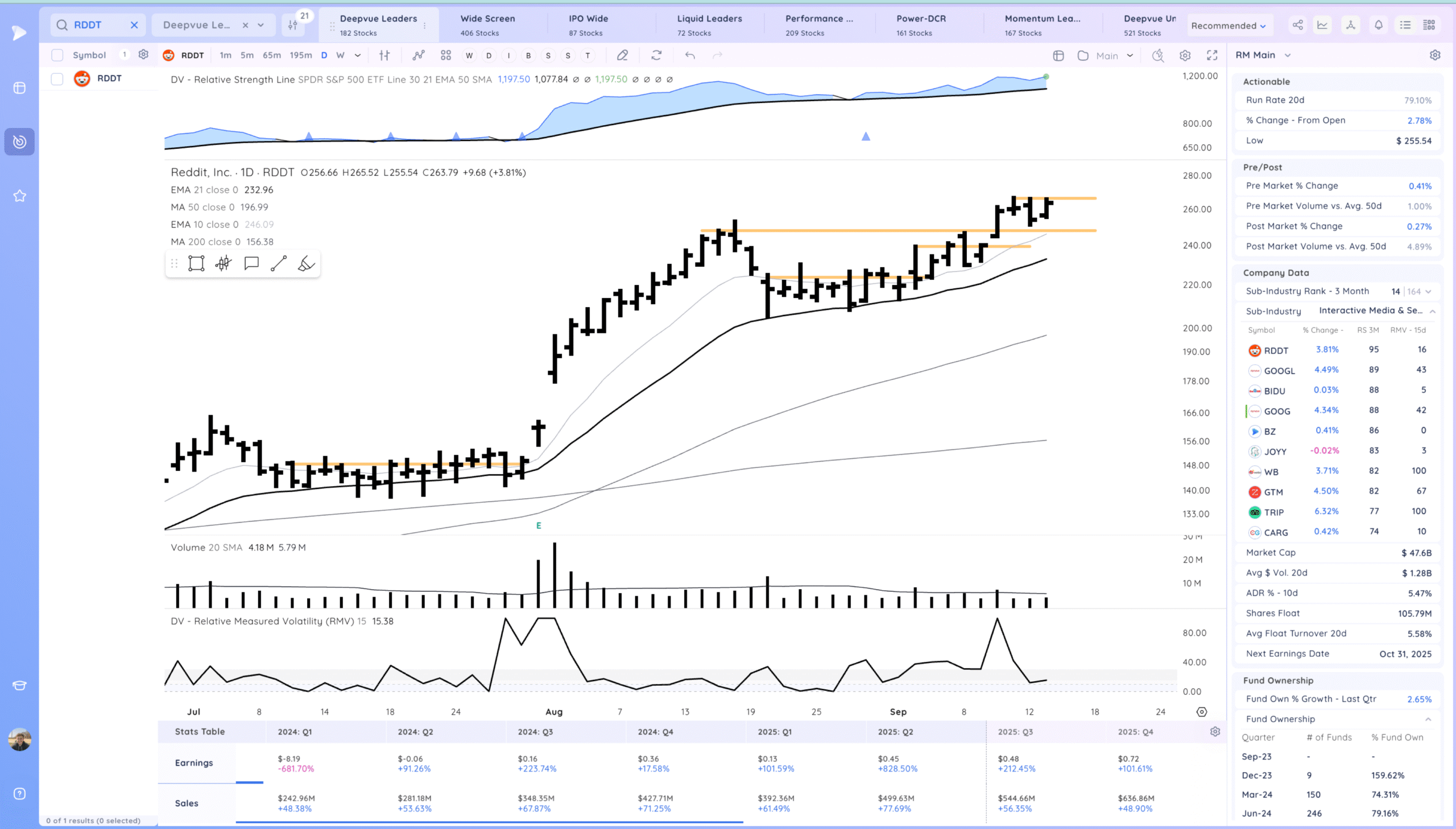Image resolution: width=1456 pixels, height=829 pixels.
Task: Select the eraser icon in chart toolbar
Action: point(622,55)
